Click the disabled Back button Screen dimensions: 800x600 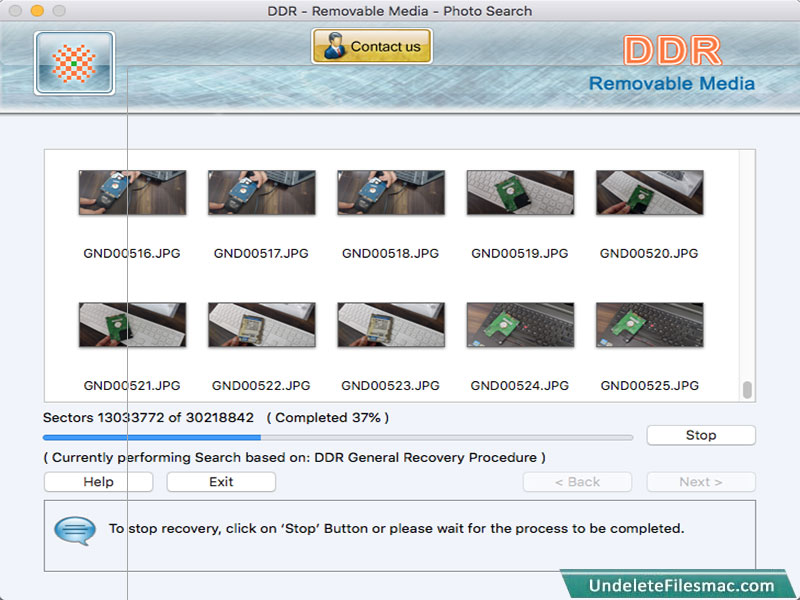pyautogui.click(x=577, y=481)
